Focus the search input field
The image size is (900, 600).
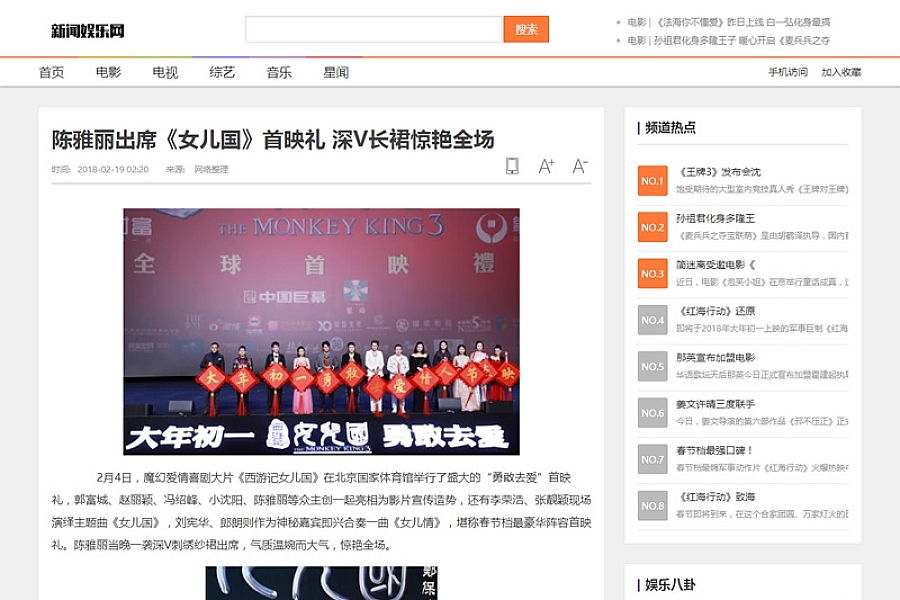coord(374,29)
